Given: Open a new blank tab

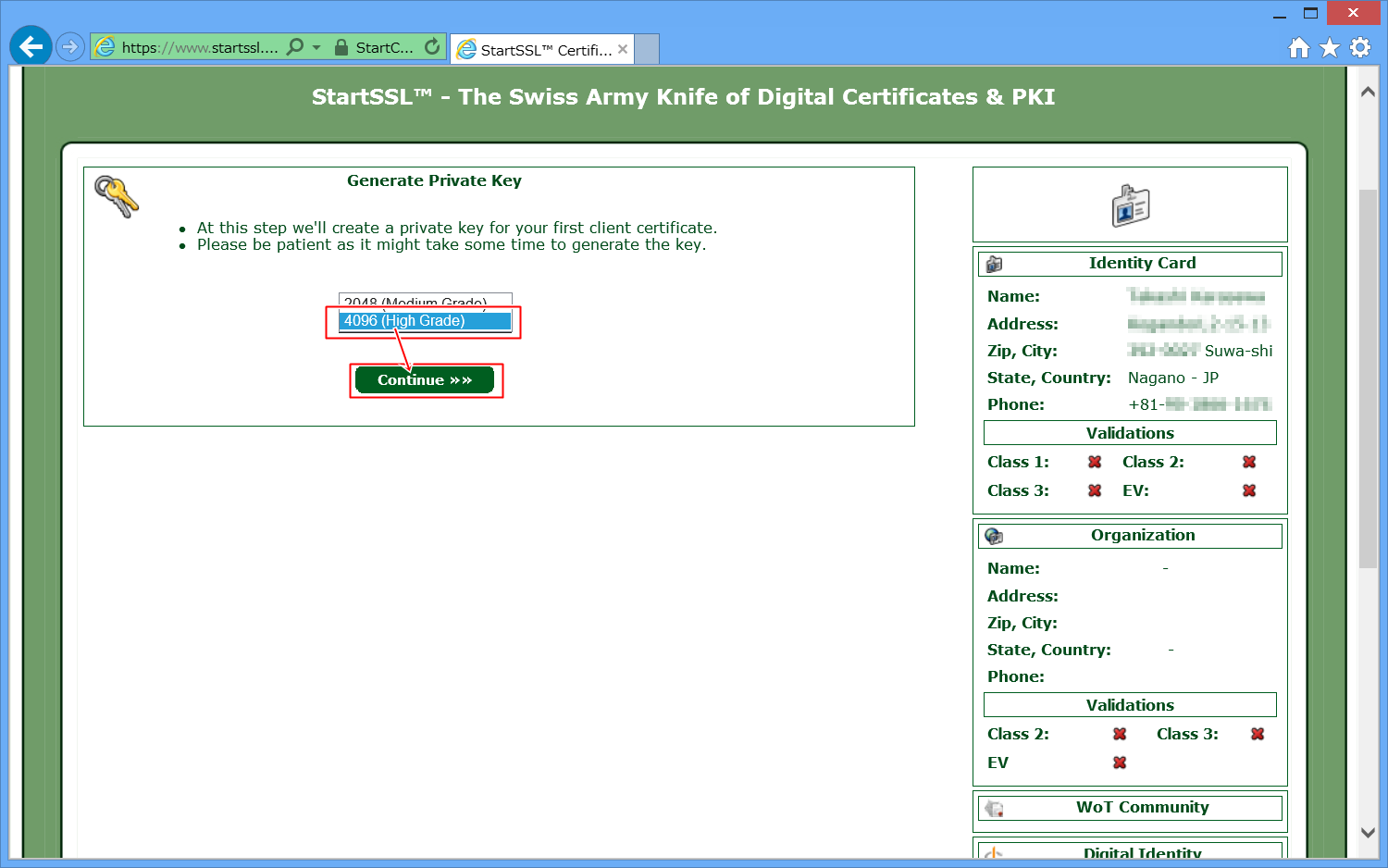Looking at the screenshot, I should coord(647,49).
